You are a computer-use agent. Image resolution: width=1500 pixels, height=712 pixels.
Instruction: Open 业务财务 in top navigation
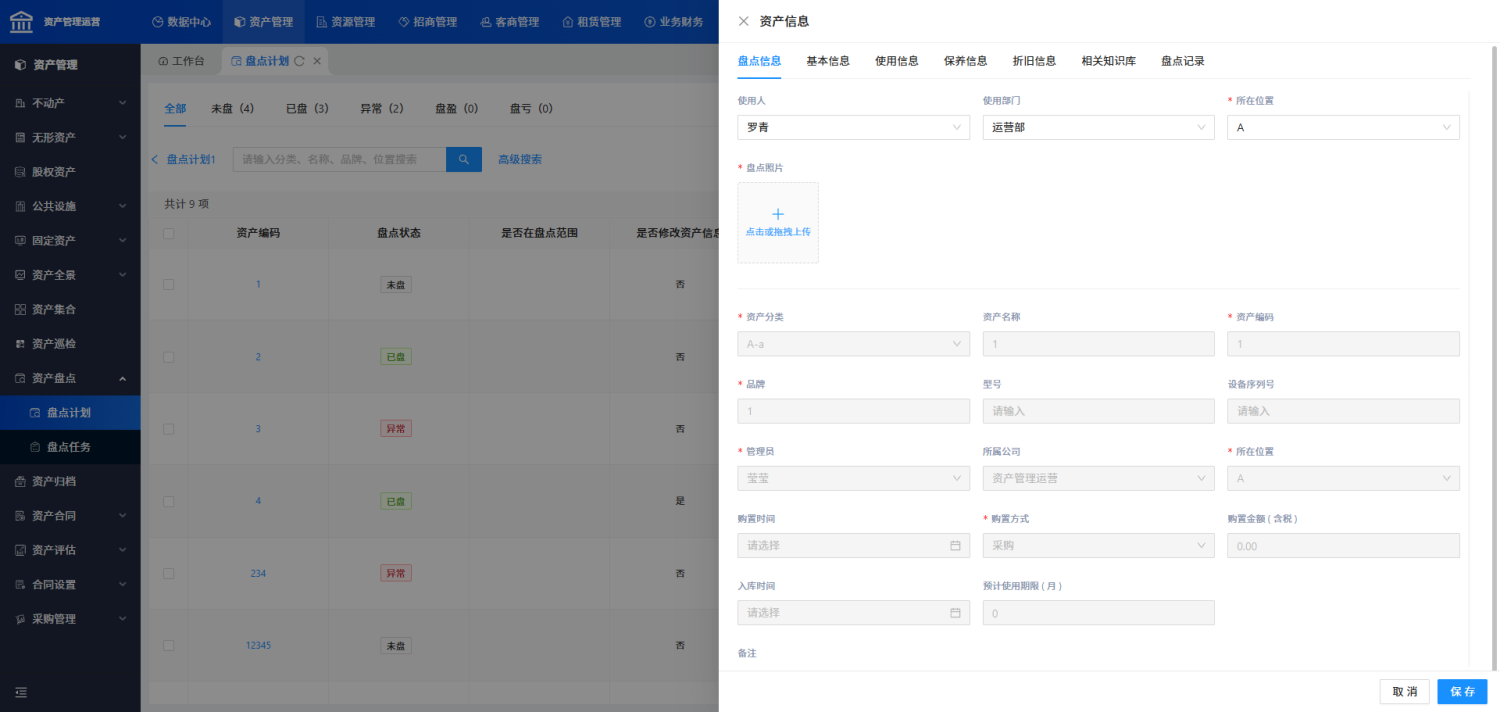[x=673, y=22]
